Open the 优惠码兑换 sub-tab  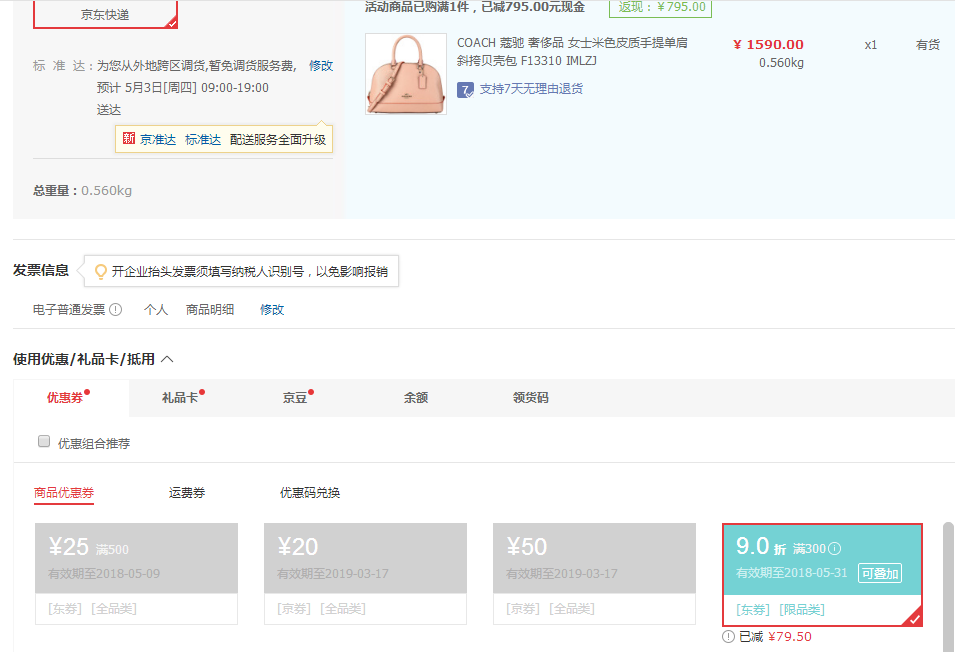coord(310,493)
